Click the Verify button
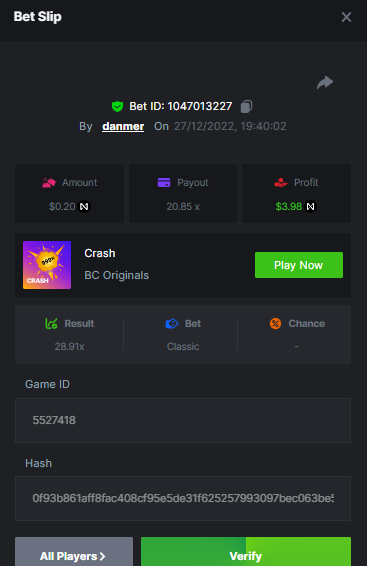The image size is (367, 566). click(246, 552)
